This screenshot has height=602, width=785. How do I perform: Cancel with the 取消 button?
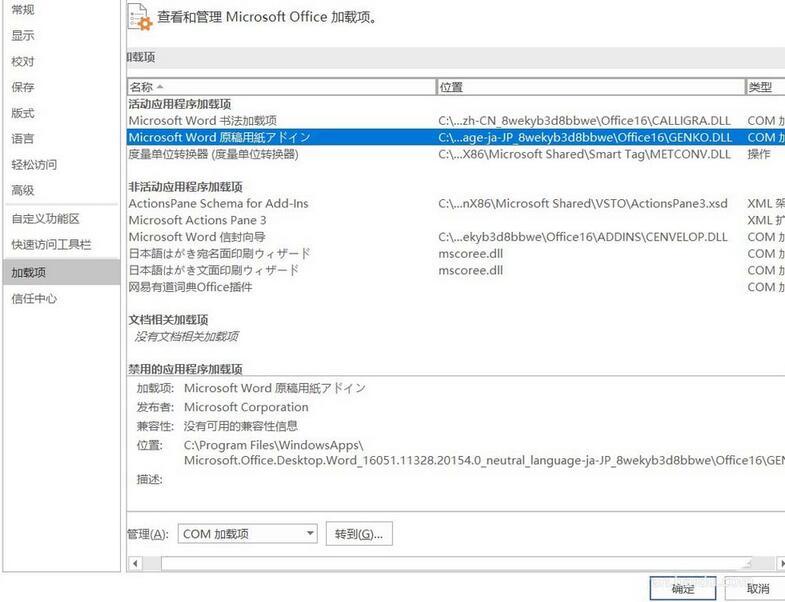click(756, 588)
